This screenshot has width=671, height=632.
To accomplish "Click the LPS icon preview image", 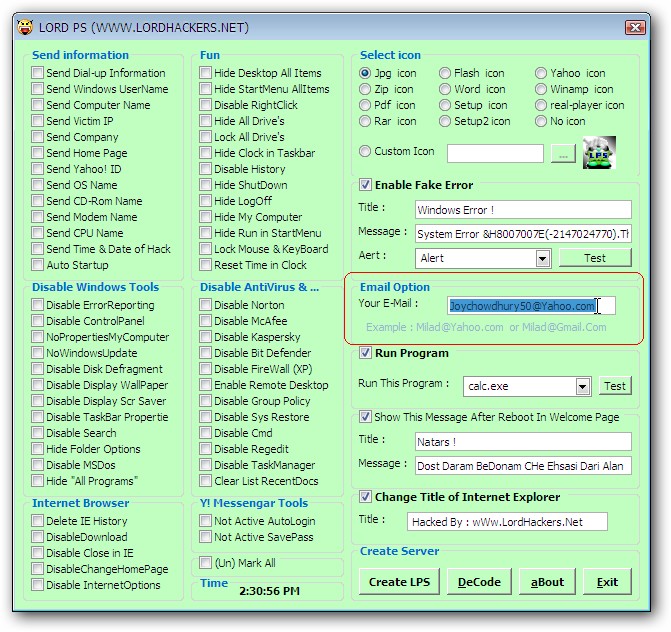I will coord(599,153).
